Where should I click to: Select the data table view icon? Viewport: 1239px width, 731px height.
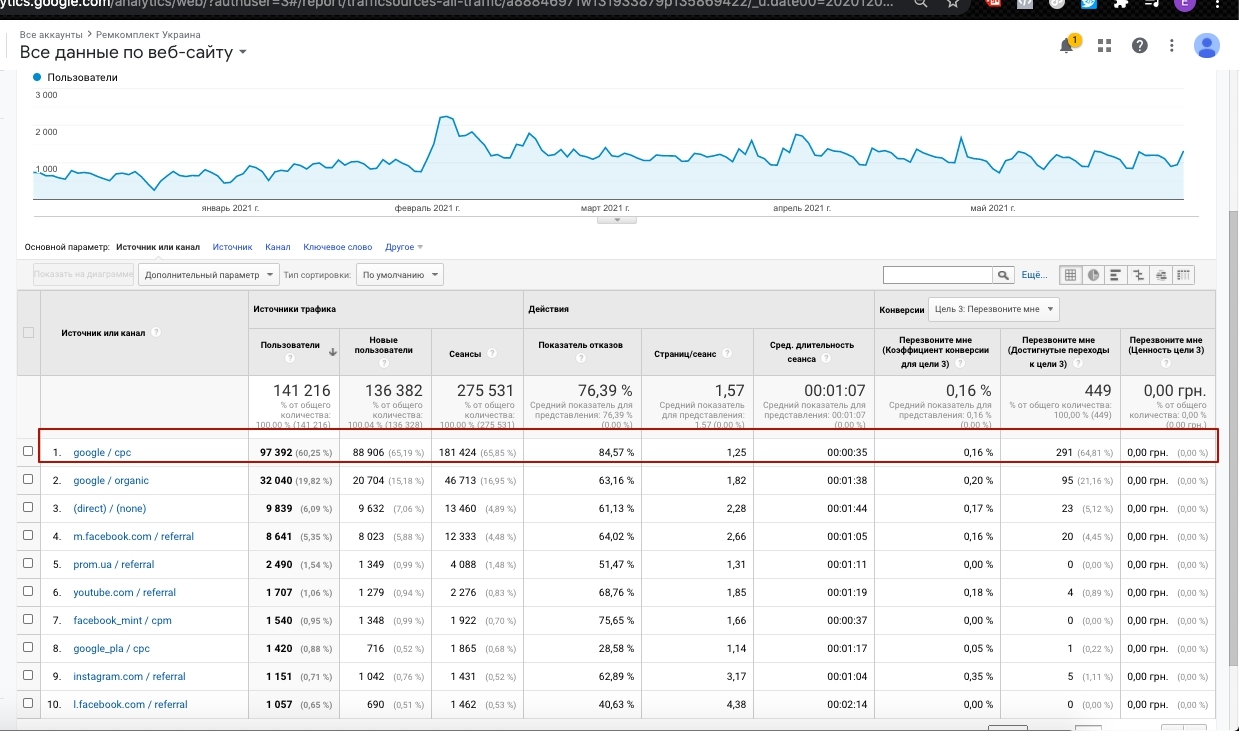coord(1070,275)
